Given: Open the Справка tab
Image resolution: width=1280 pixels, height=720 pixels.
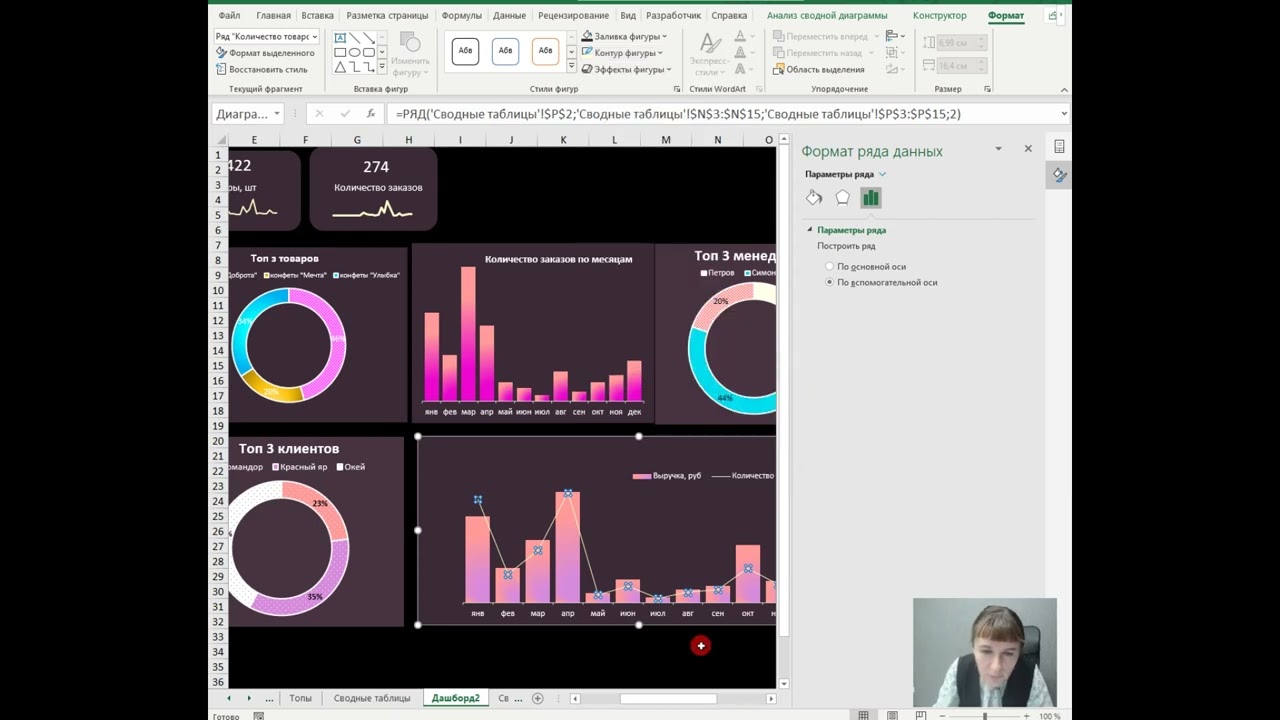Looking at the screenshot, I should [729, 16].
